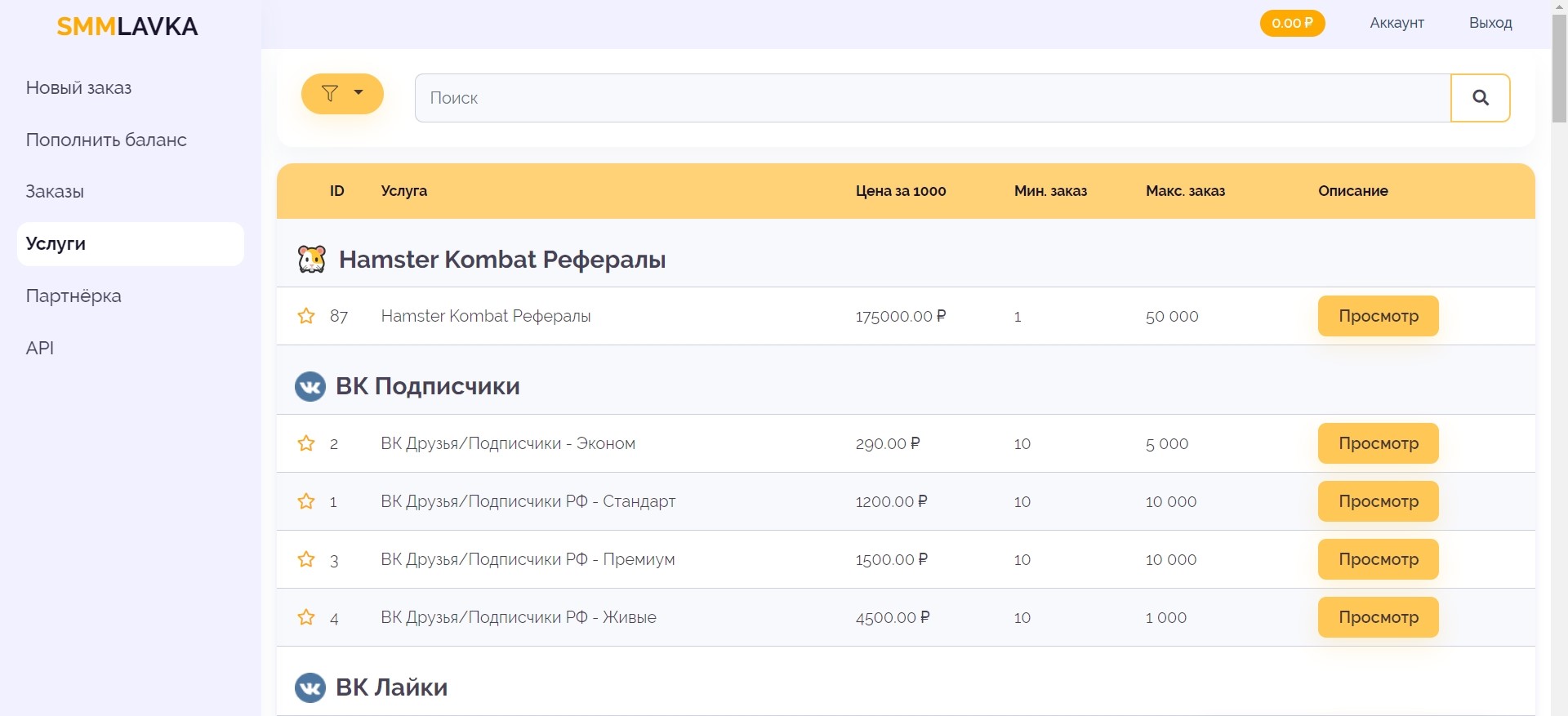Click the ID column header

(337, 191)
